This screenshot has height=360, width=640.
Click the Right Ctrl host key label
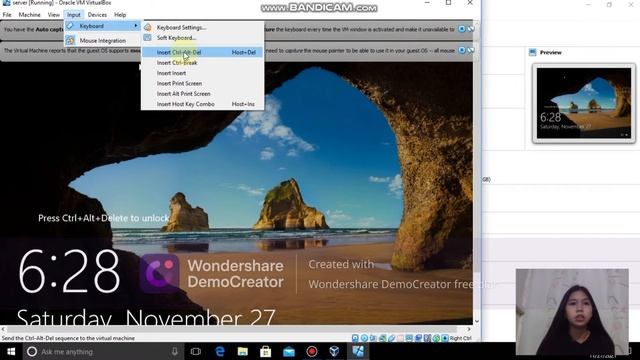coord(461,338)
